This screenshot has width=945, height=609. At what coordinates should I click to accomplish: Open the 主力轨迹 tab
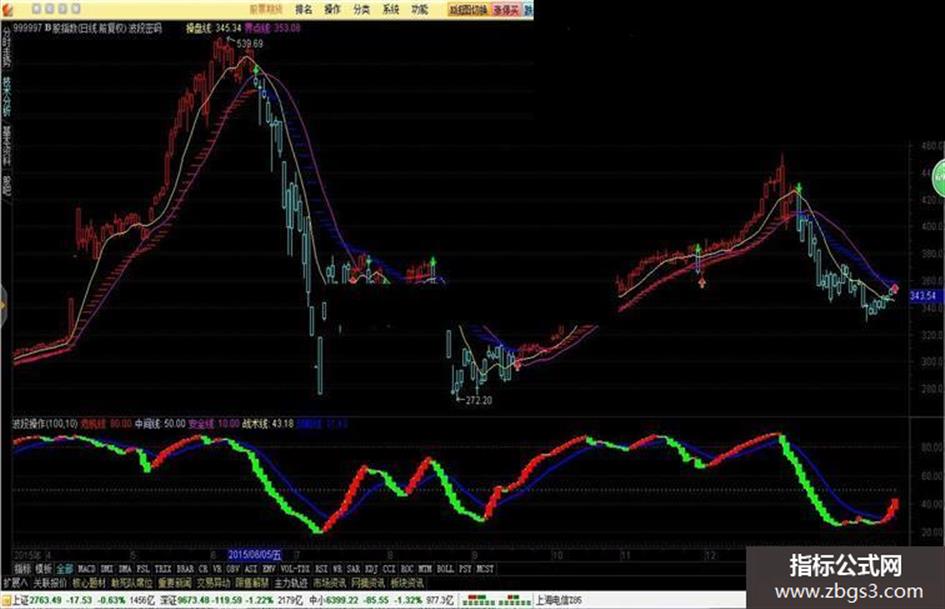point(291,583)
